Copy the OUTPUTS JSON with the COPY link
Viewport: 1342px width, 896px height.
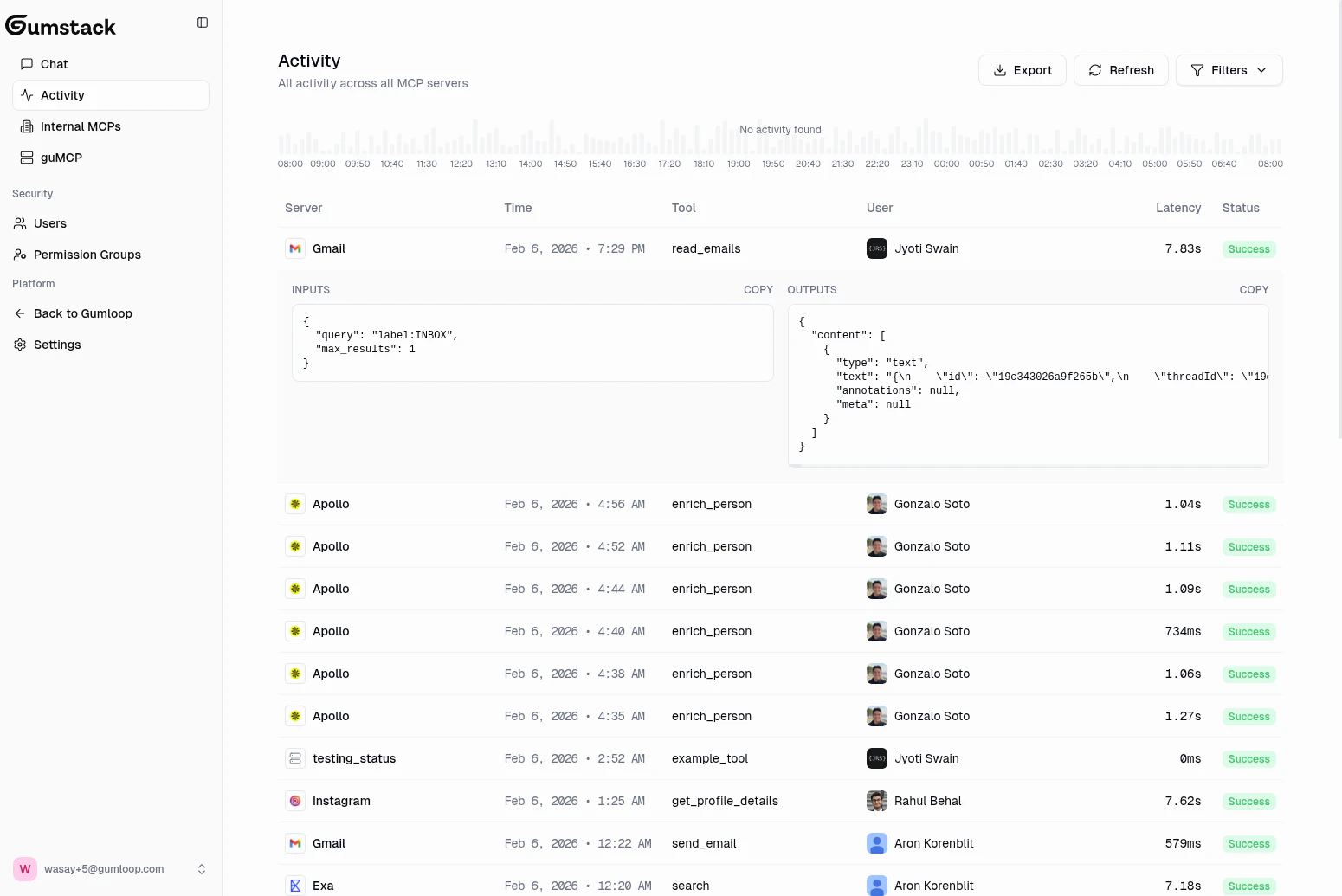pos(1254,290)
